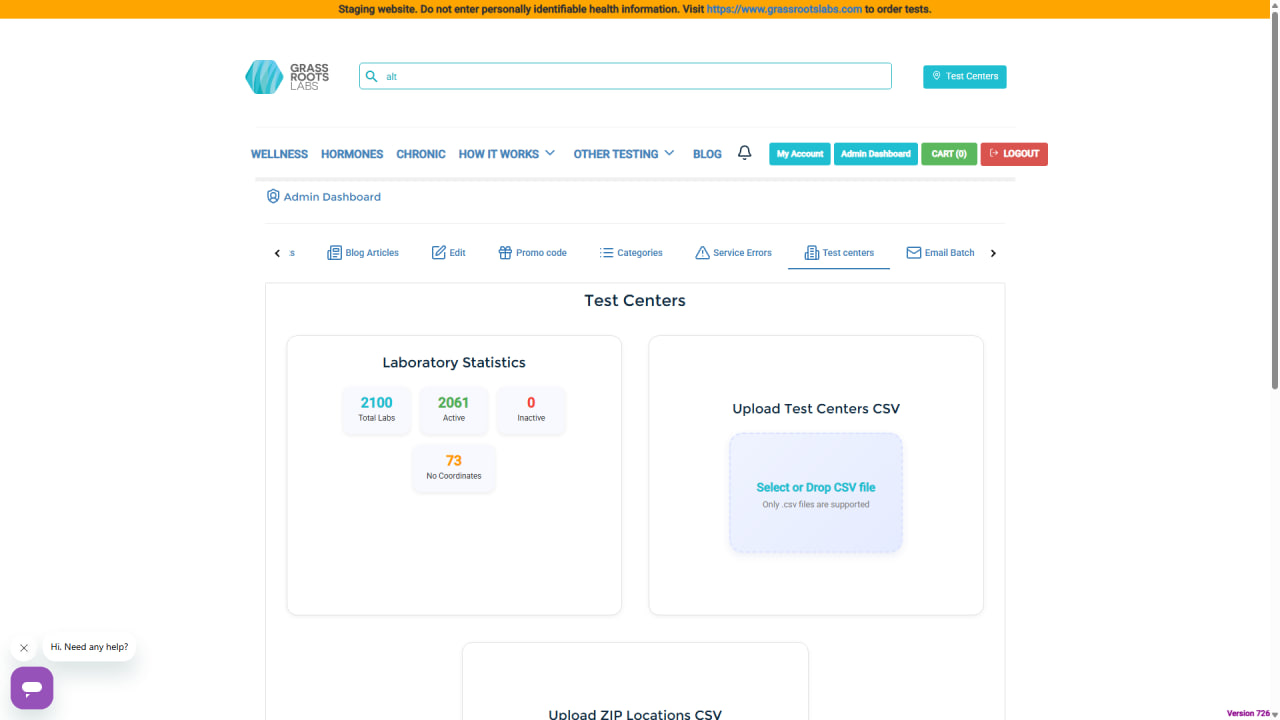
Task: Click the LOGOUT button
Action: pyautogui.click(x=1014, y=154)
